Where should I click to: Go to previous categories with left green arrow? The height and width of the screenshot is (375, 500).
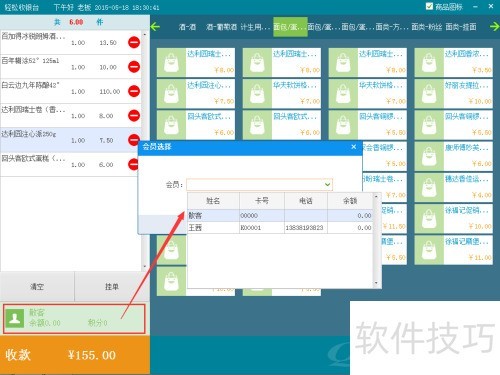click(x=155, y=27)
